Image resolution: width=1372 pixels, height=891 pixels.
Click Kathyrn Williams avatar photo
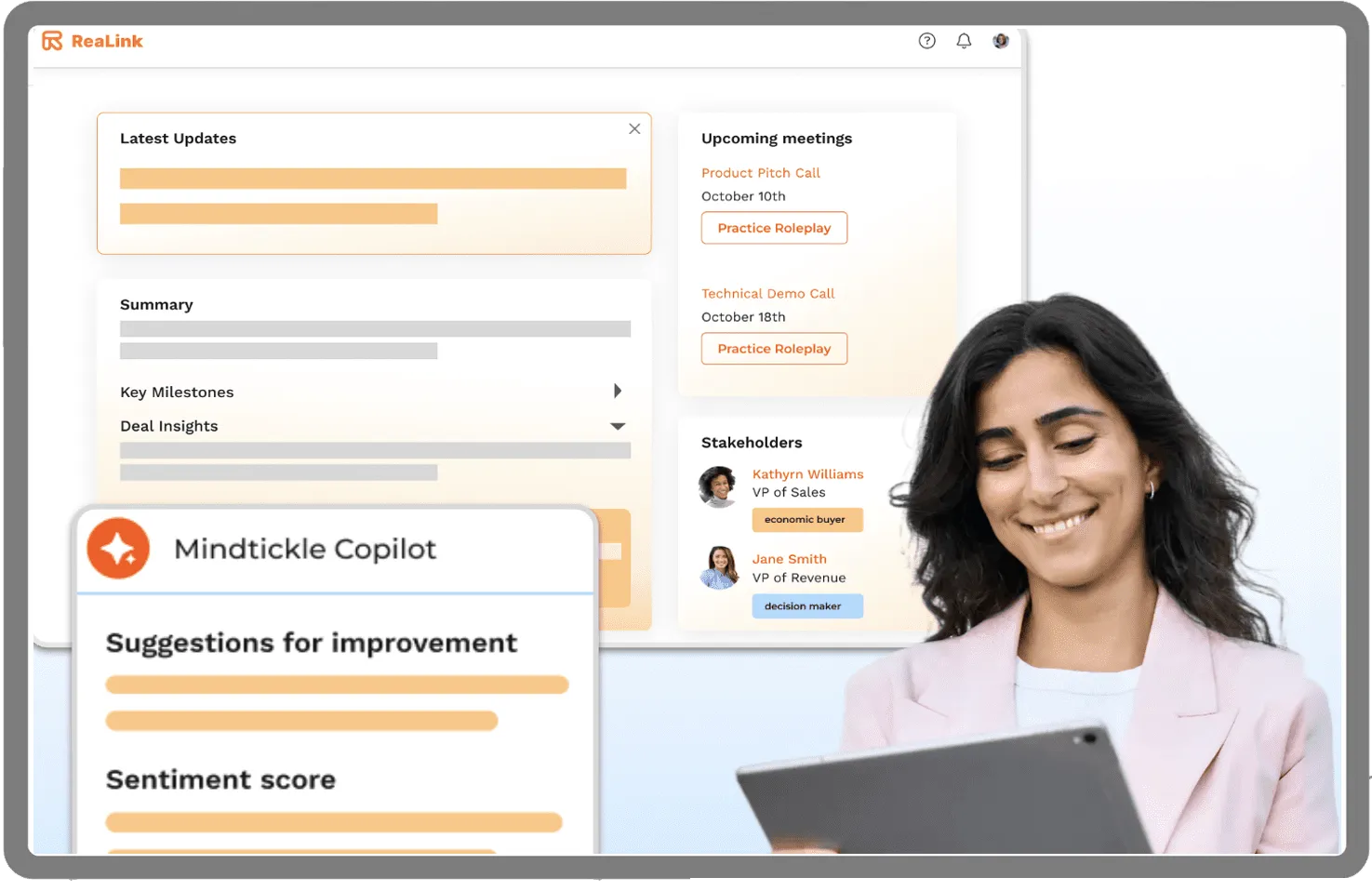tap(718, 486)
